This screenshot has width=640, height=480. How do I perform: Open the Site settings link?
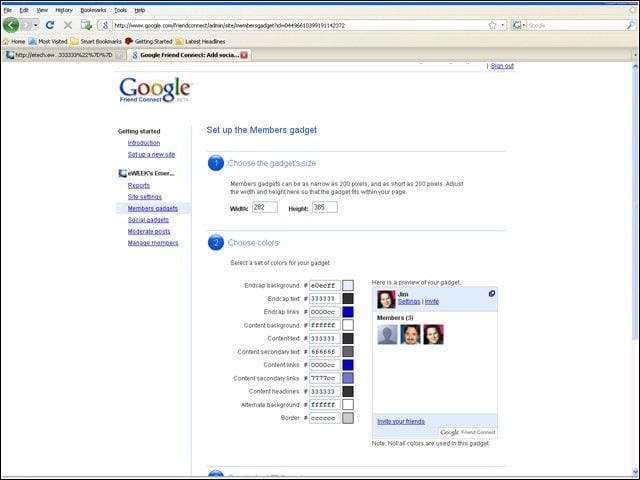144,197
